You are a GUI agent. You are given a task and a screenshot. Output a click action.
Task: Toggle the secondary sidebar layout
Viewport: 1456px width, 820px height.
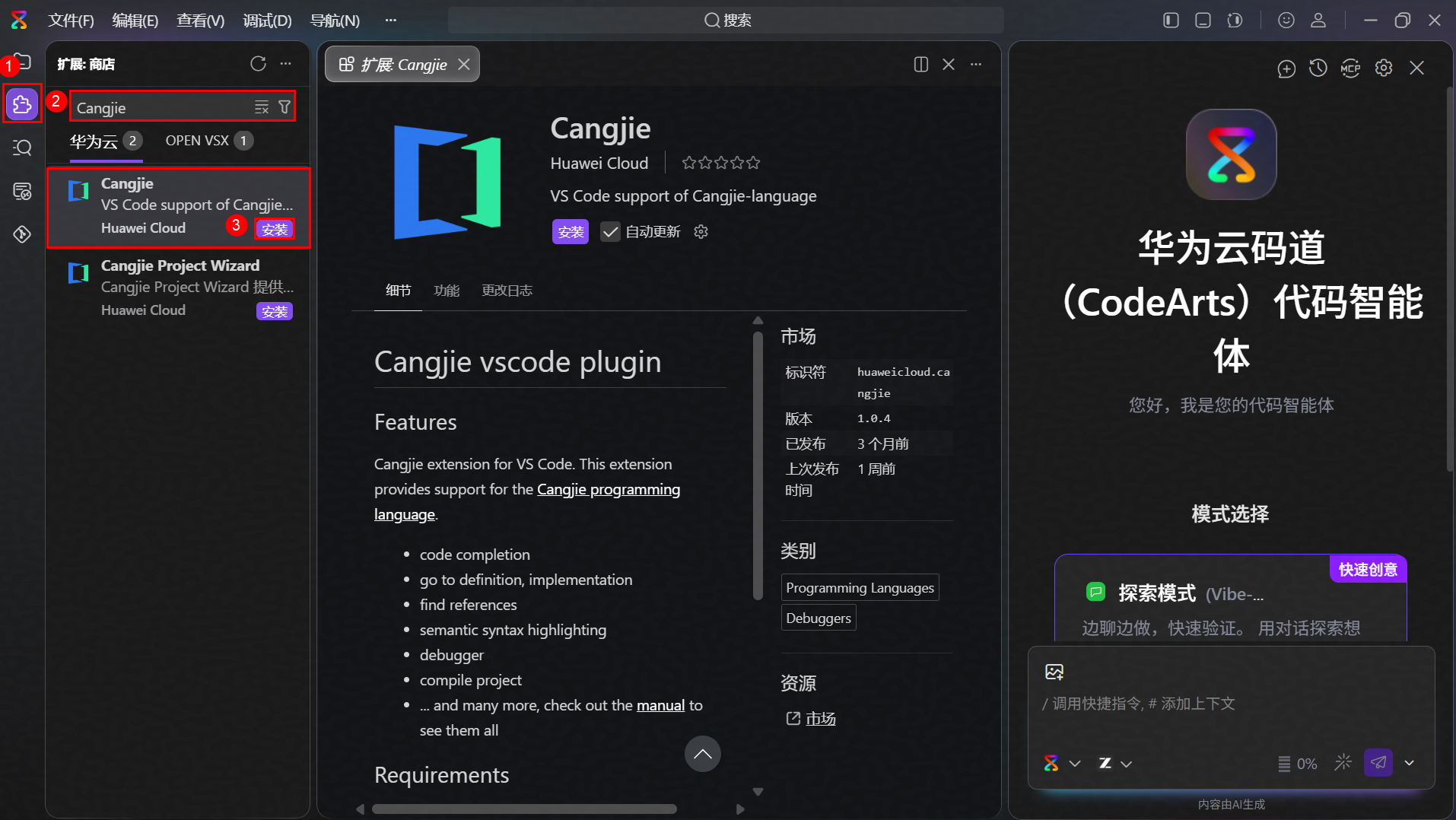[1235, 21]
